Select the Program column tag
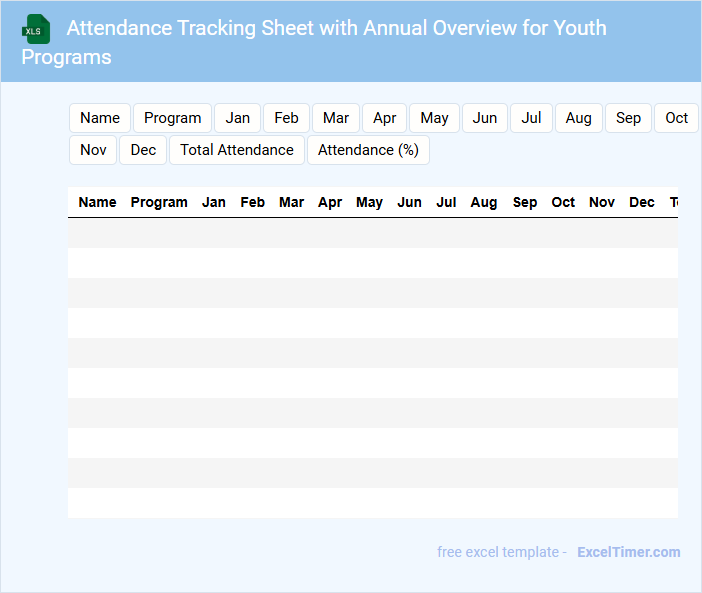 click(x=172, y=118)
